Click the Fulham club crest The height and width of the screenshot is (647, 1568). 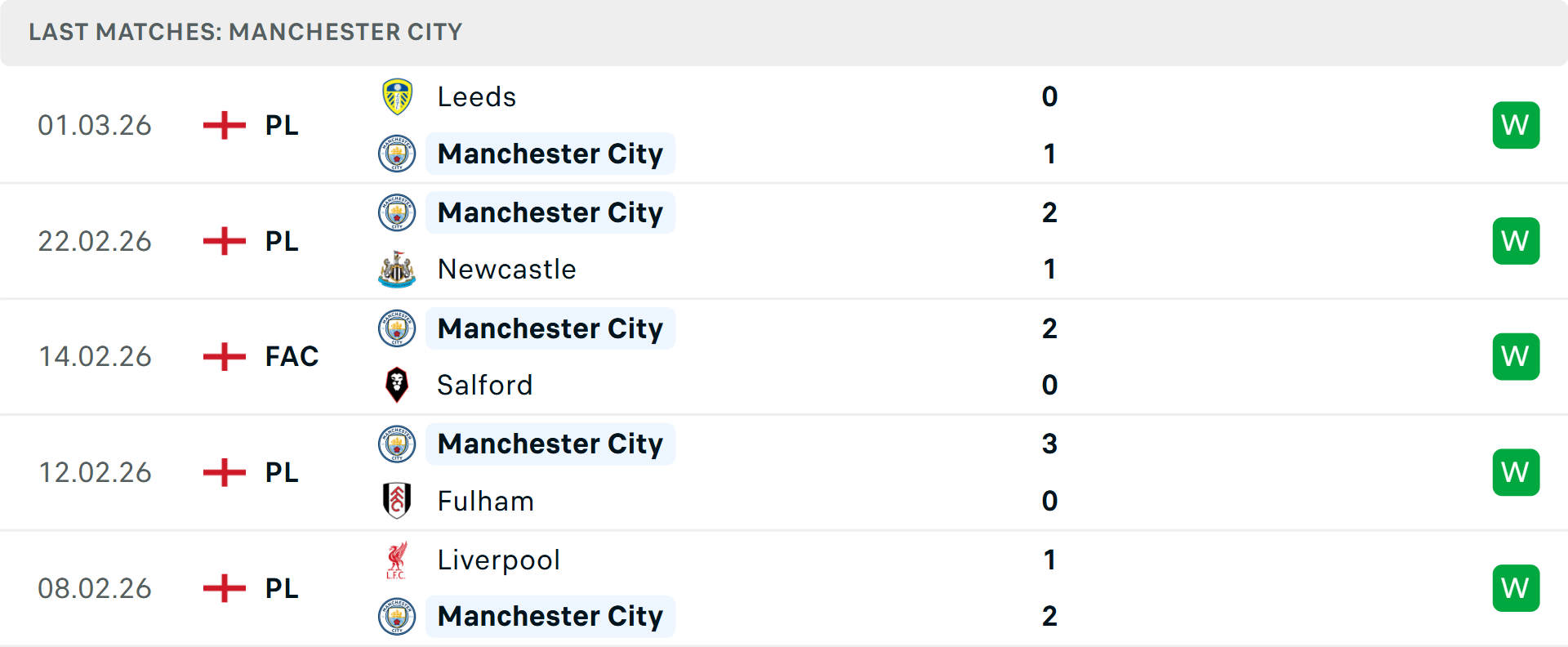coord(397,501)
